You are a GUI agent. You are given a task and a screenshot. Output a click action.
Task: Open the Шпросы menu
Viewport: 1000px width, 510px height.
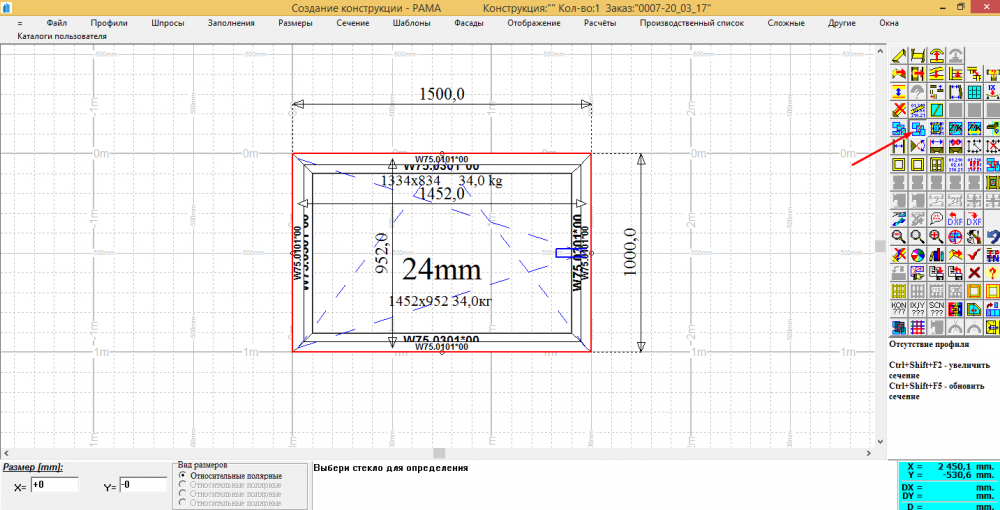coord(168,23)
